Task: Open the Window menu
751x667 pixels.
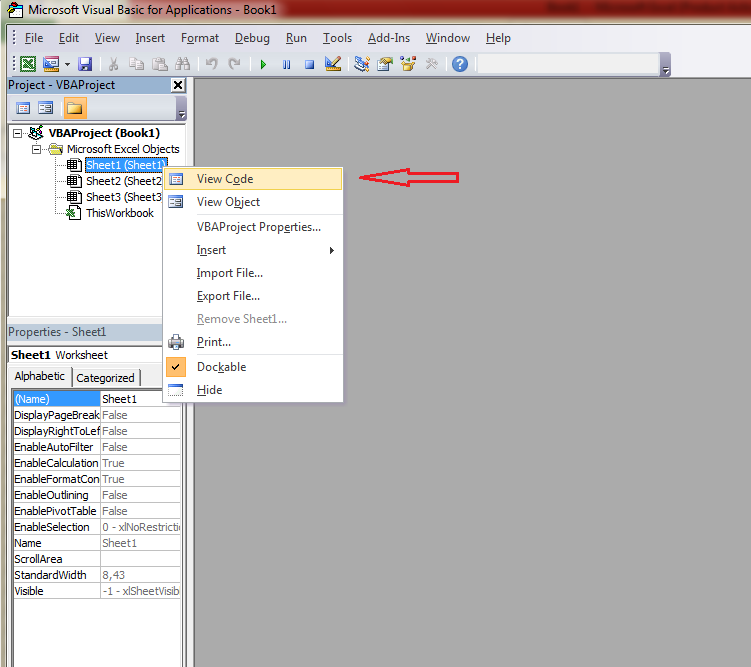Action: pos(448,38)
